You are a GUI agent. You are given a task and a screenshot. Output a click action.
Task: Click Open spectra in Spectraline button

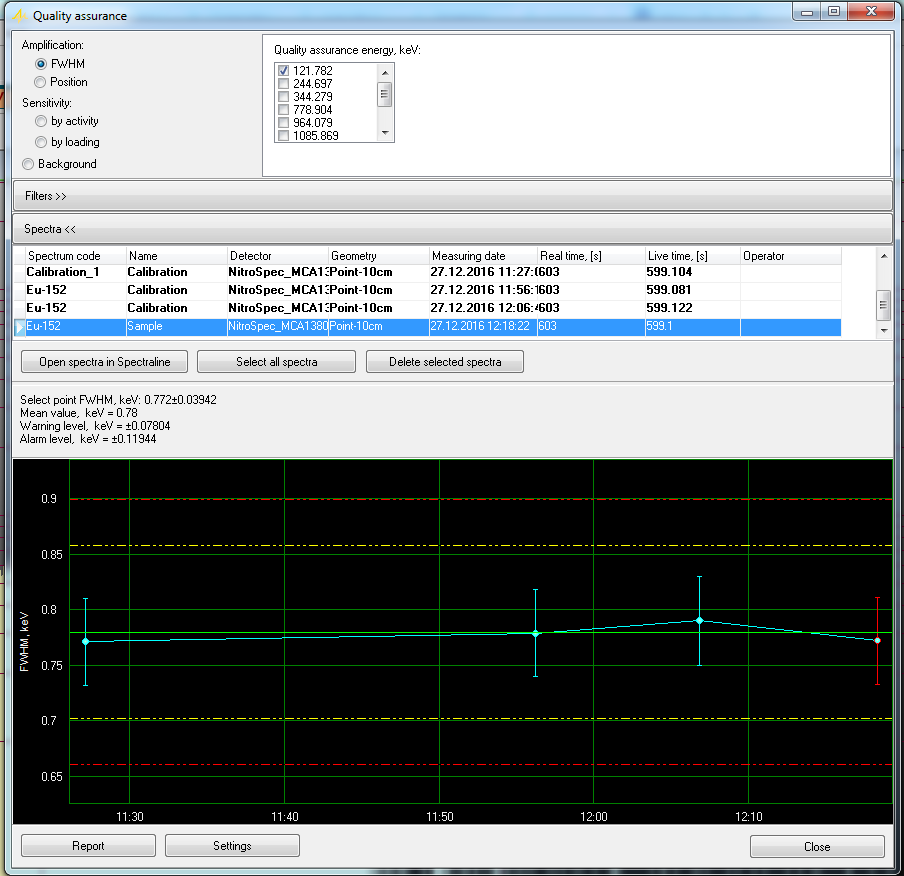pyautogui.click(x=104, y=362)
